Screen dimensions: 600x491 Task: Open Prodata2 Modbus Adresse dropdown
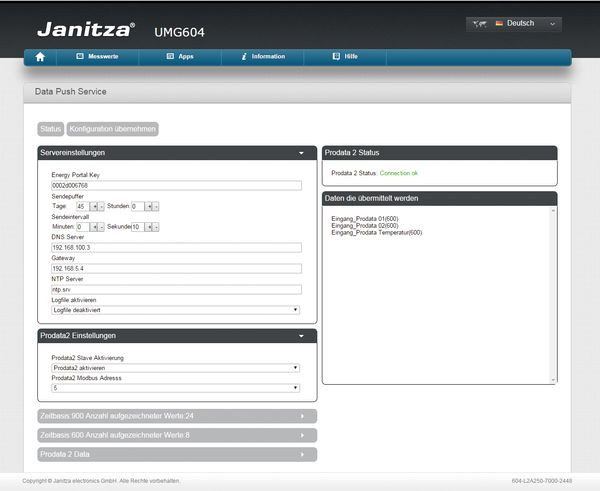pyautogui.click(x=176, y=388)
